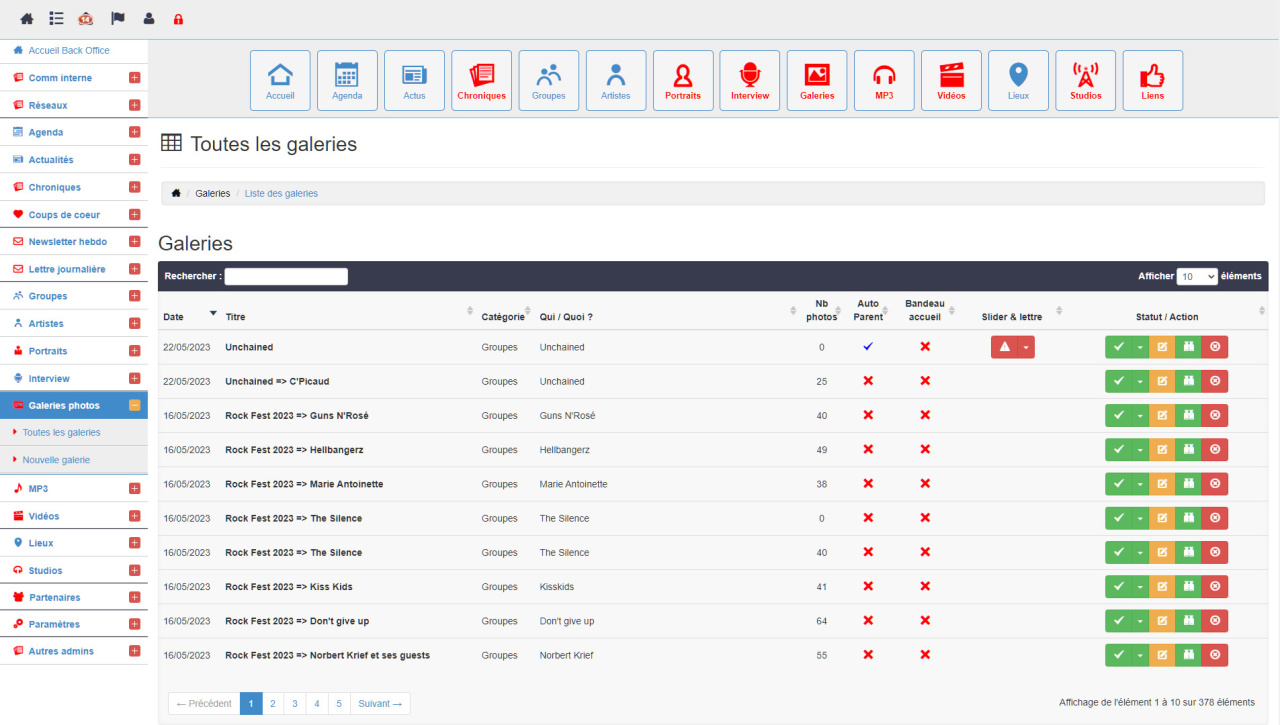Viewport: 1280px width, 725px height.
Task: Click the Rechercher search field
Action: (x=286, y=276)
